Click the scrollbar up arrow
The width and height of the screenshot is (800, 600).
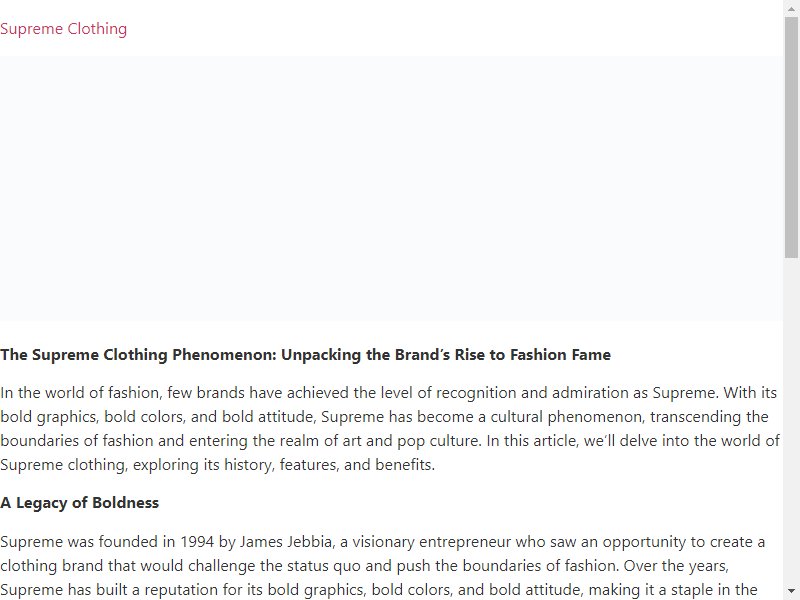coord(791,8)
